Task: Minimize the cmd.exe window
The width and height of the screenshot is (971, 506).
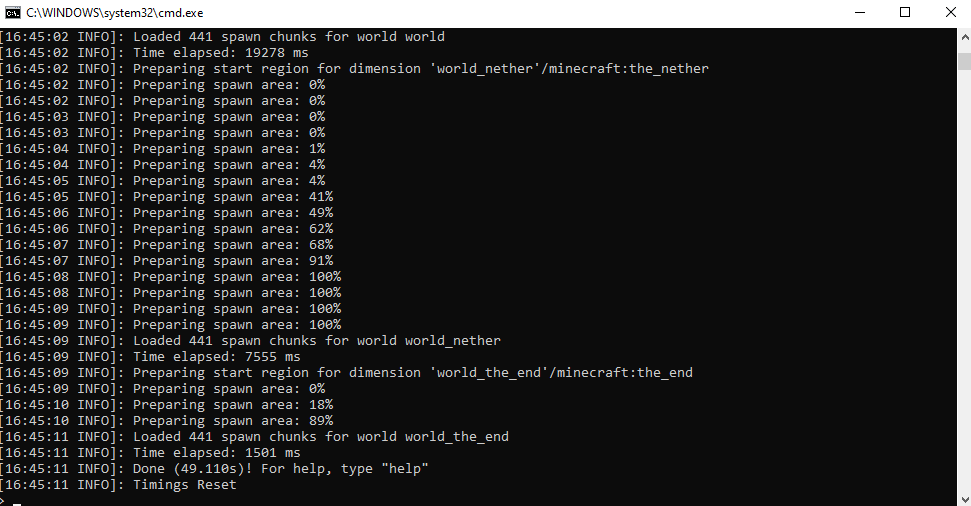Action: click(860, 12)
